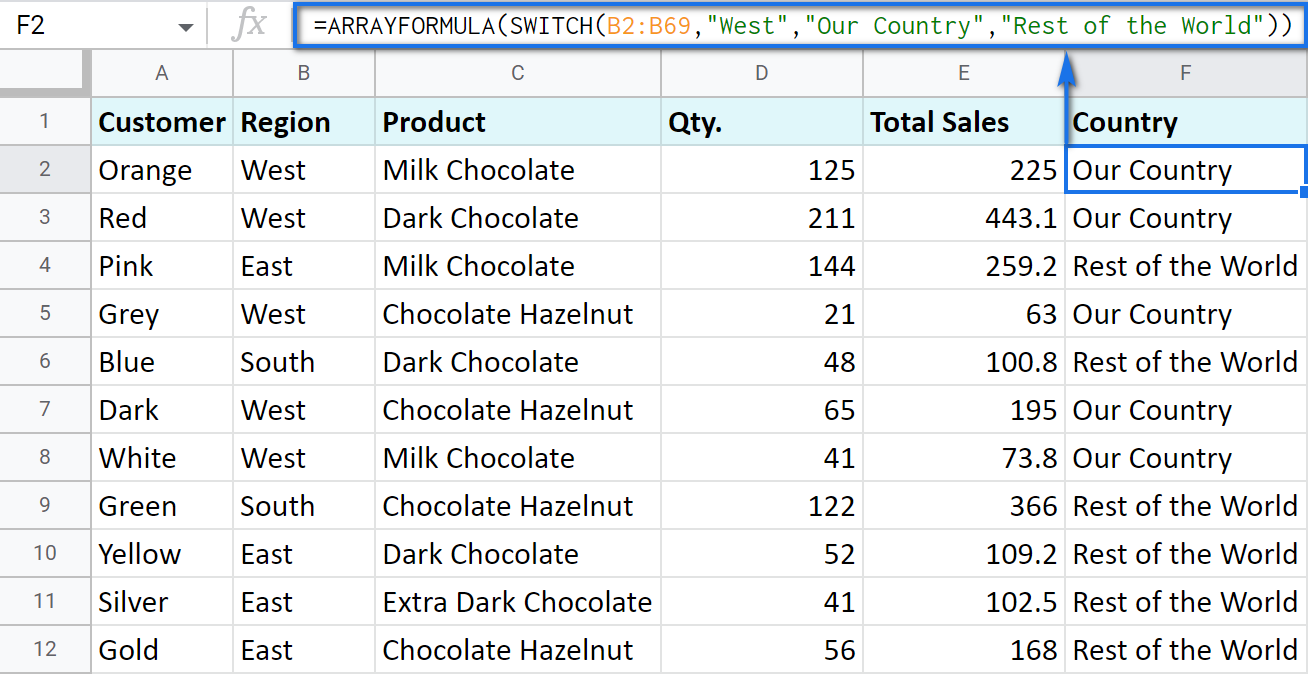Open the Name box dropdown arrow
The image size is (1308, 674).
(x=185, y=27)
